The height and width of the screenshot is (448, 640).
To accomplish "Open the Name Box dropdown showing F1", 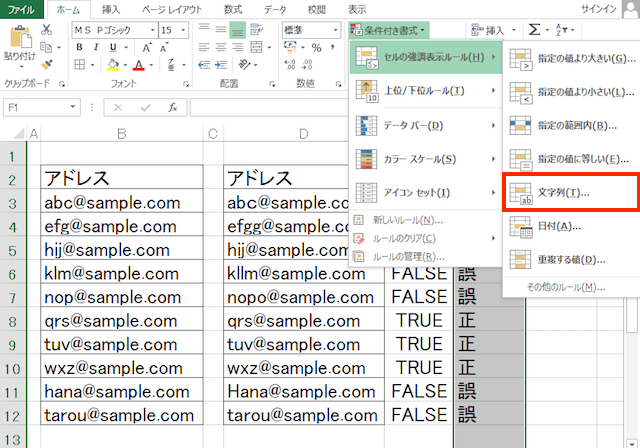I will [x=73, y=107].
